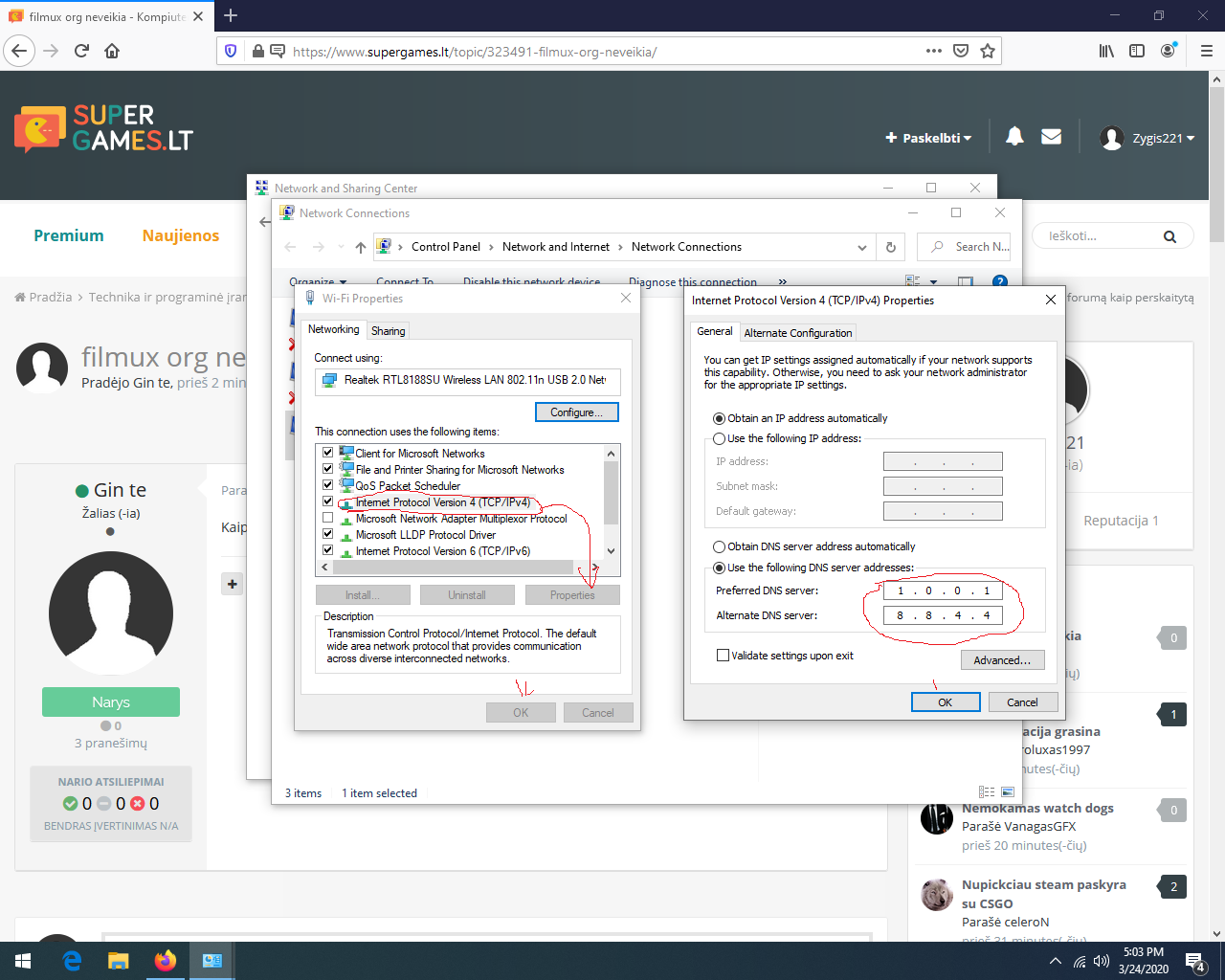The height and width of the screenshot is (980, 1225).
Task: Save the page to Pocket
Action: (961, 51)
